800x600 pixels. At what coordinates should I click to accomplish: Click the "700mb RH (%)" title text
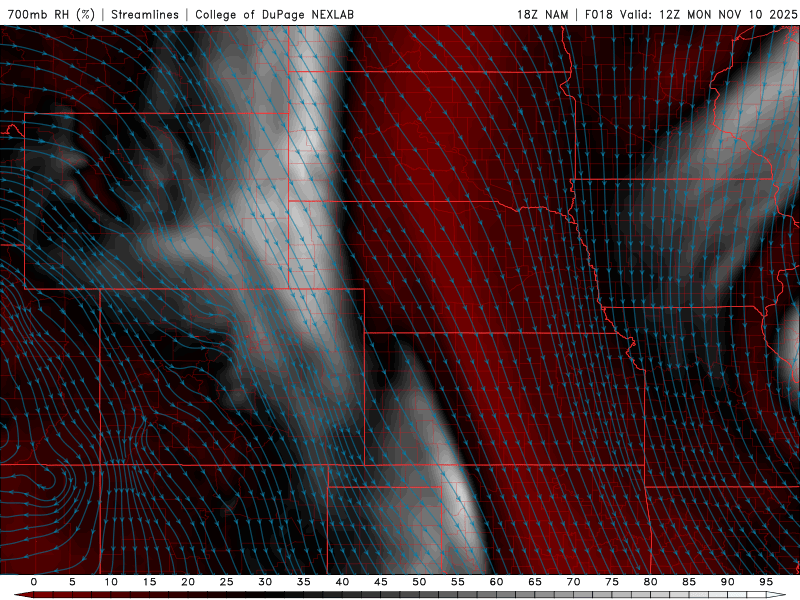tap(51, 14)
